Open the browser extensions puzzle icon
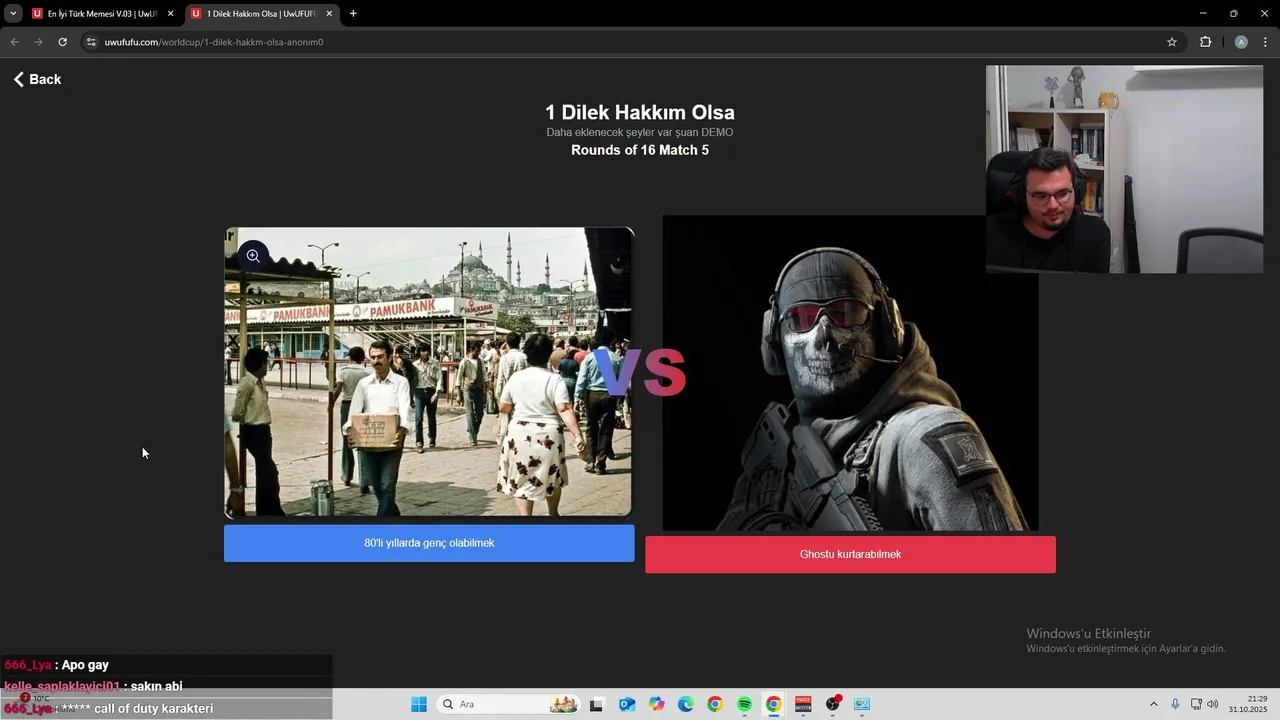The height and width of the screenshot is (720, 1280). coord(1205,42)
